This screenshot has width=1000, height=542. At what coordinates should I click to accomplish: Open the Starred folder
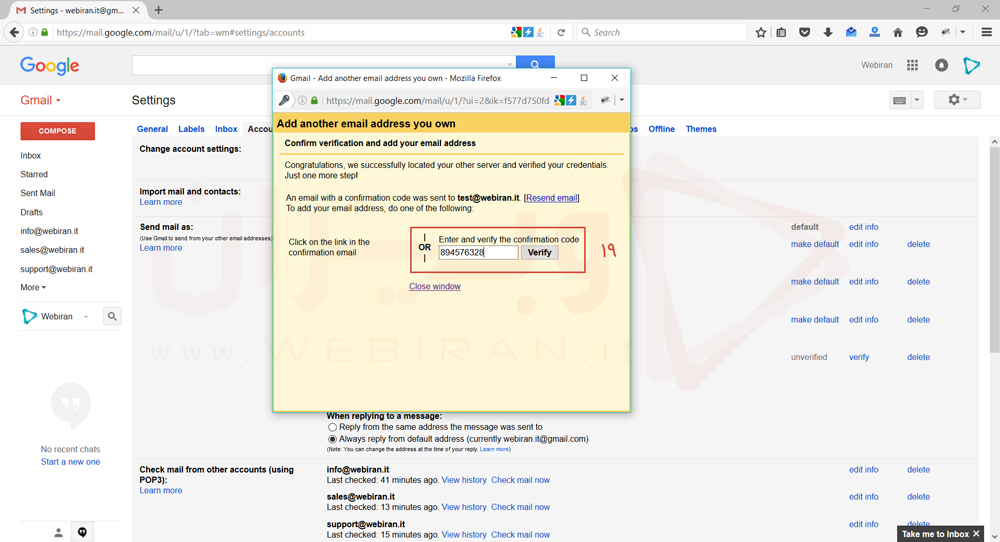pos(34,174)
